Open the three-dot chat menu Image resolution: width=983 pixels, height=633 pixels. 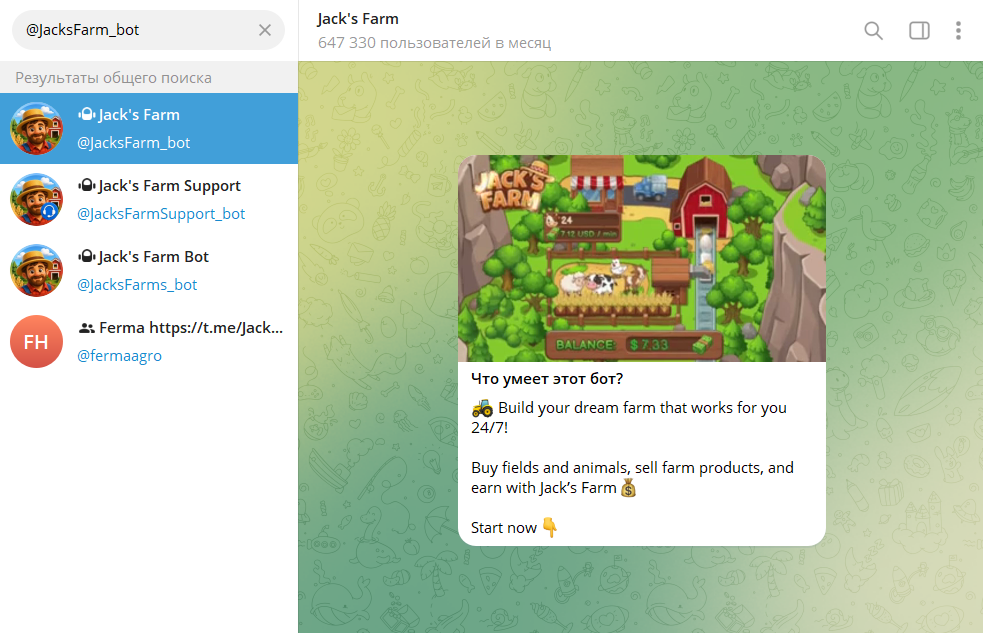(x=958, y=30)
